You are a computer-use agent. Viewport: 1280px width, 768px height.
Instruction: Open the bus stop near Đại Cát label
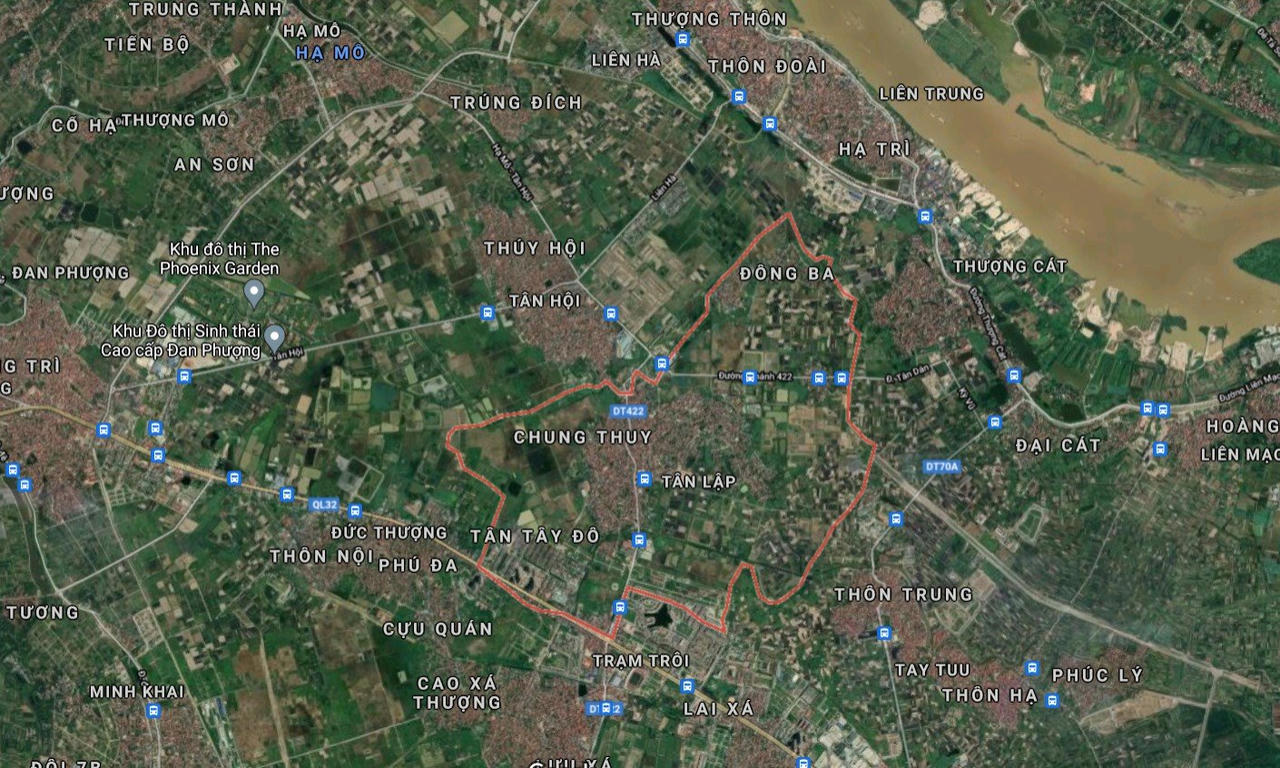pos(994,422)
